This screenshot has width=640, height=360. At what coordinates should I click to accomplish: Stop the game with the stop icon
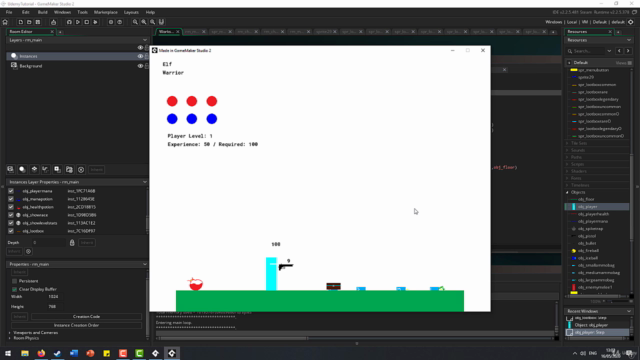(x=87, y=22)
